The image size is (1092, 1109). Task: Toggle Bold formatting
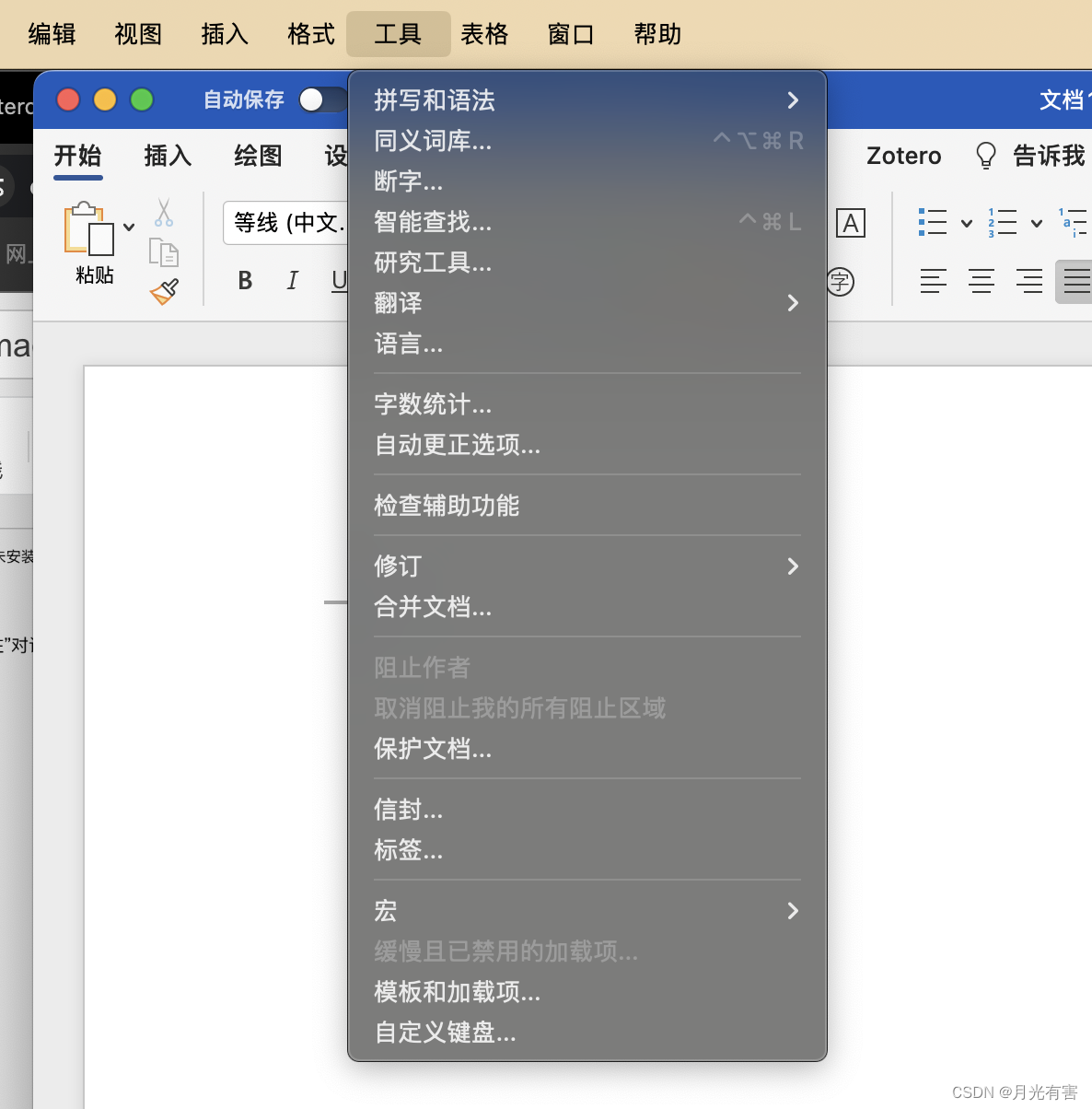(x=245, y=281)
